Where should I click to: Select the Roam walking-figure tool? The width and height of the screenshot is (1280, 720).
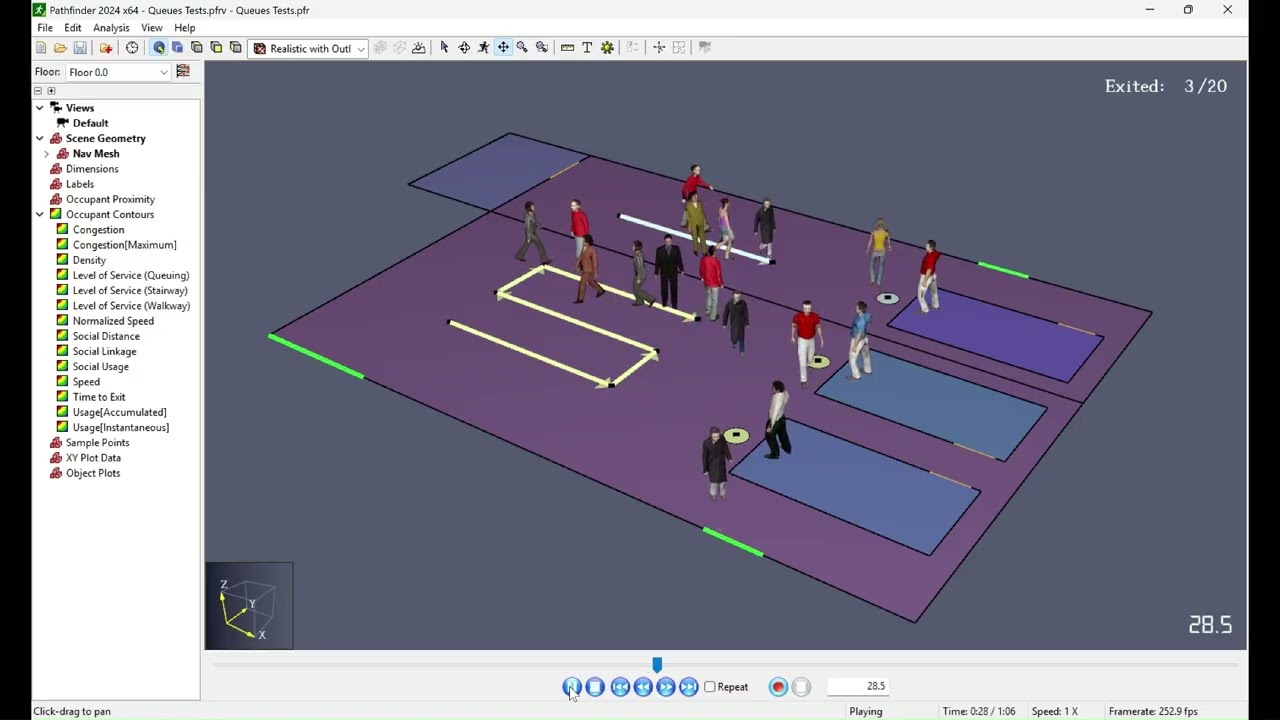coord(484,48)
